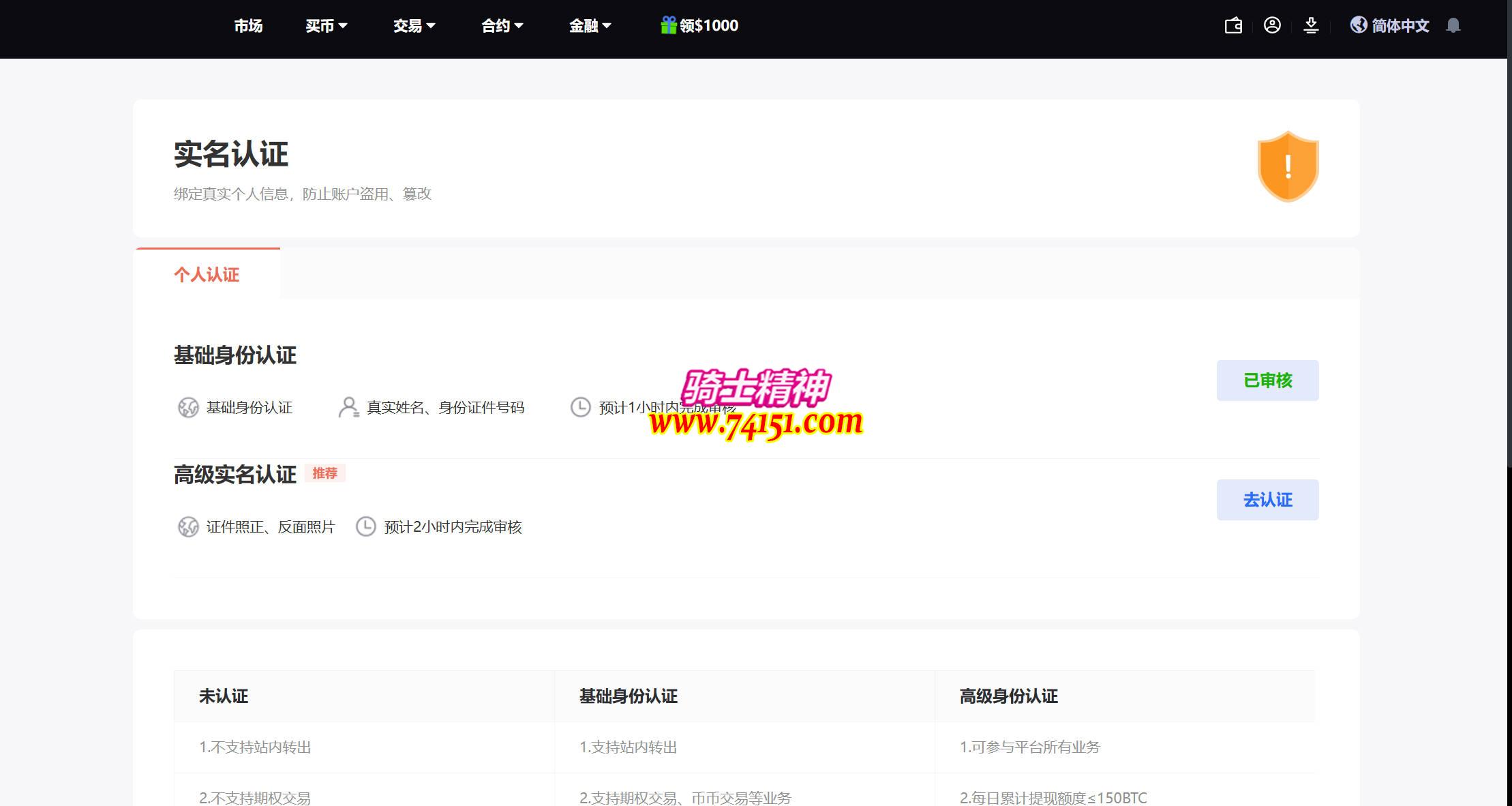Image resolution: width=1512 pixels, height=806 pixels.
Task: Click the download app icon
Action: pyautogui.click(x=1311, y=26)
